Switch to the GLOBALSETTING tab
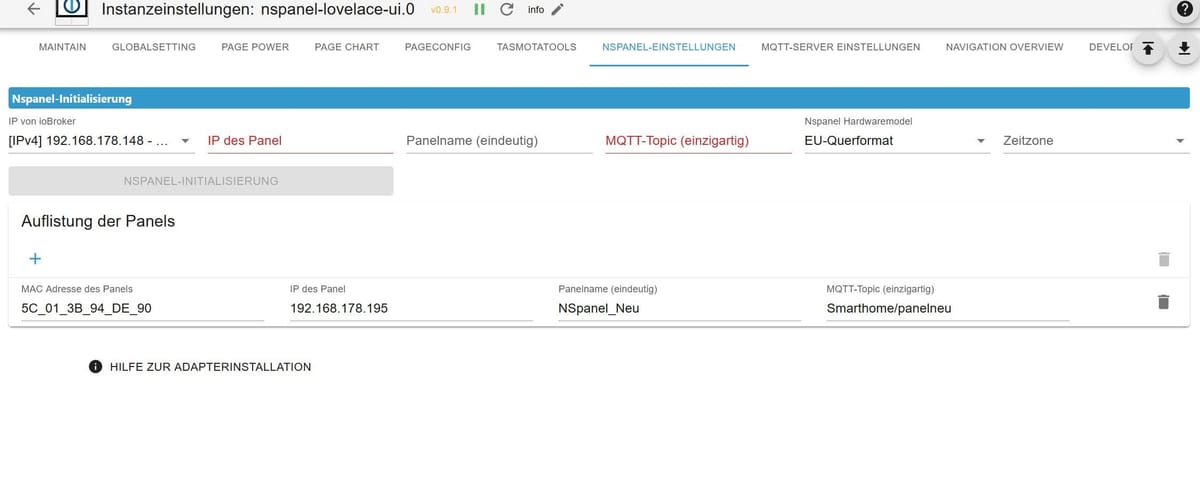The height and width of the screenshot is (489, 1200). click(x=154, y=47)
